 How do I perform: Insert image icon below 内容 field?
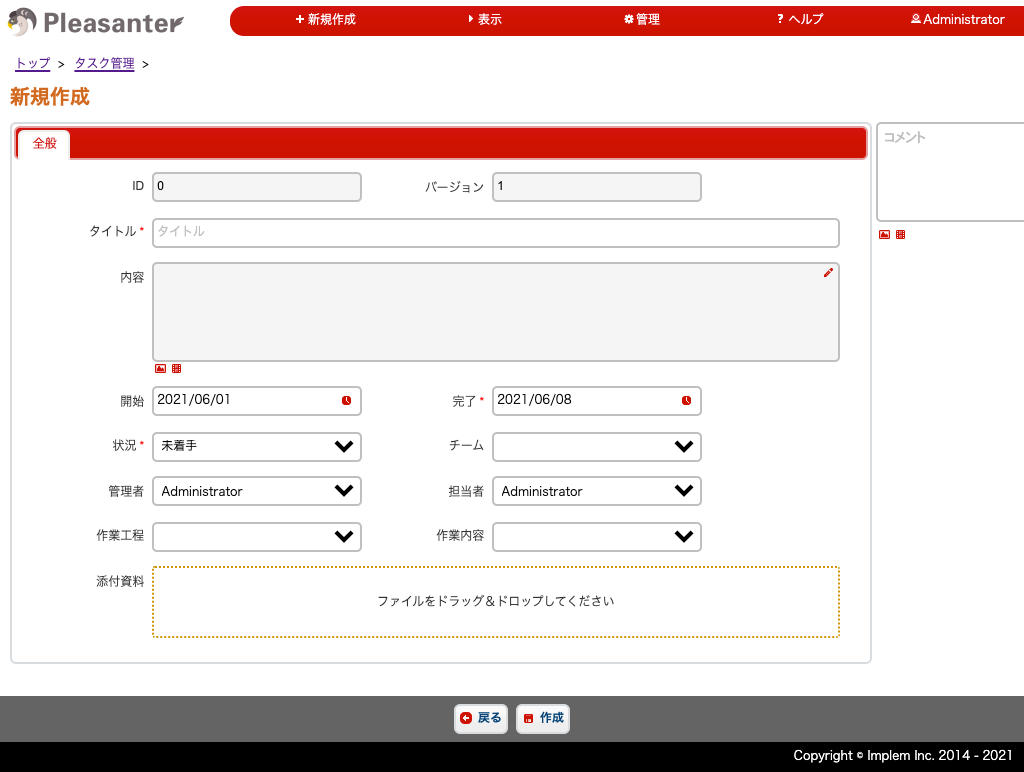point(160,369)
